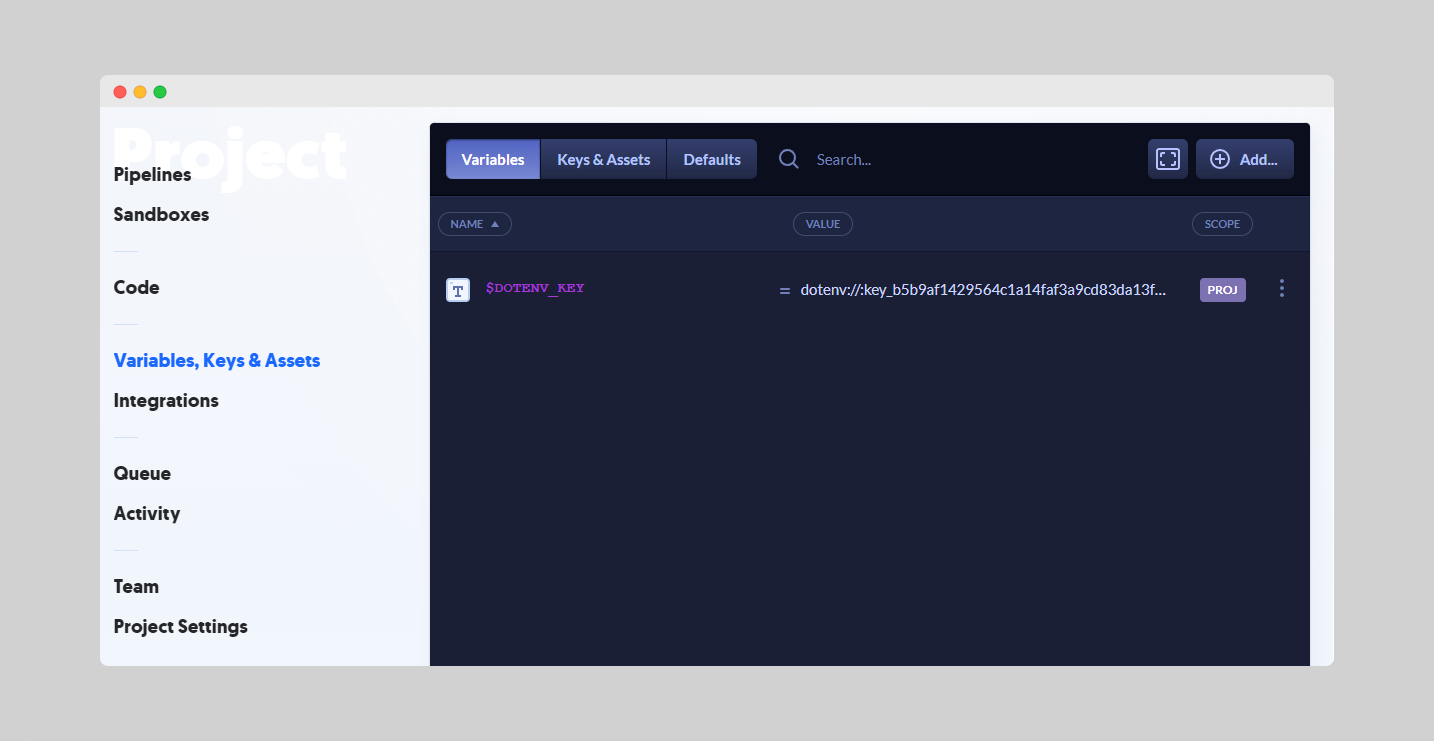This screenshot has width=1434, height=741.
Task: Open the Defaults tab
Action: [712, 159]
